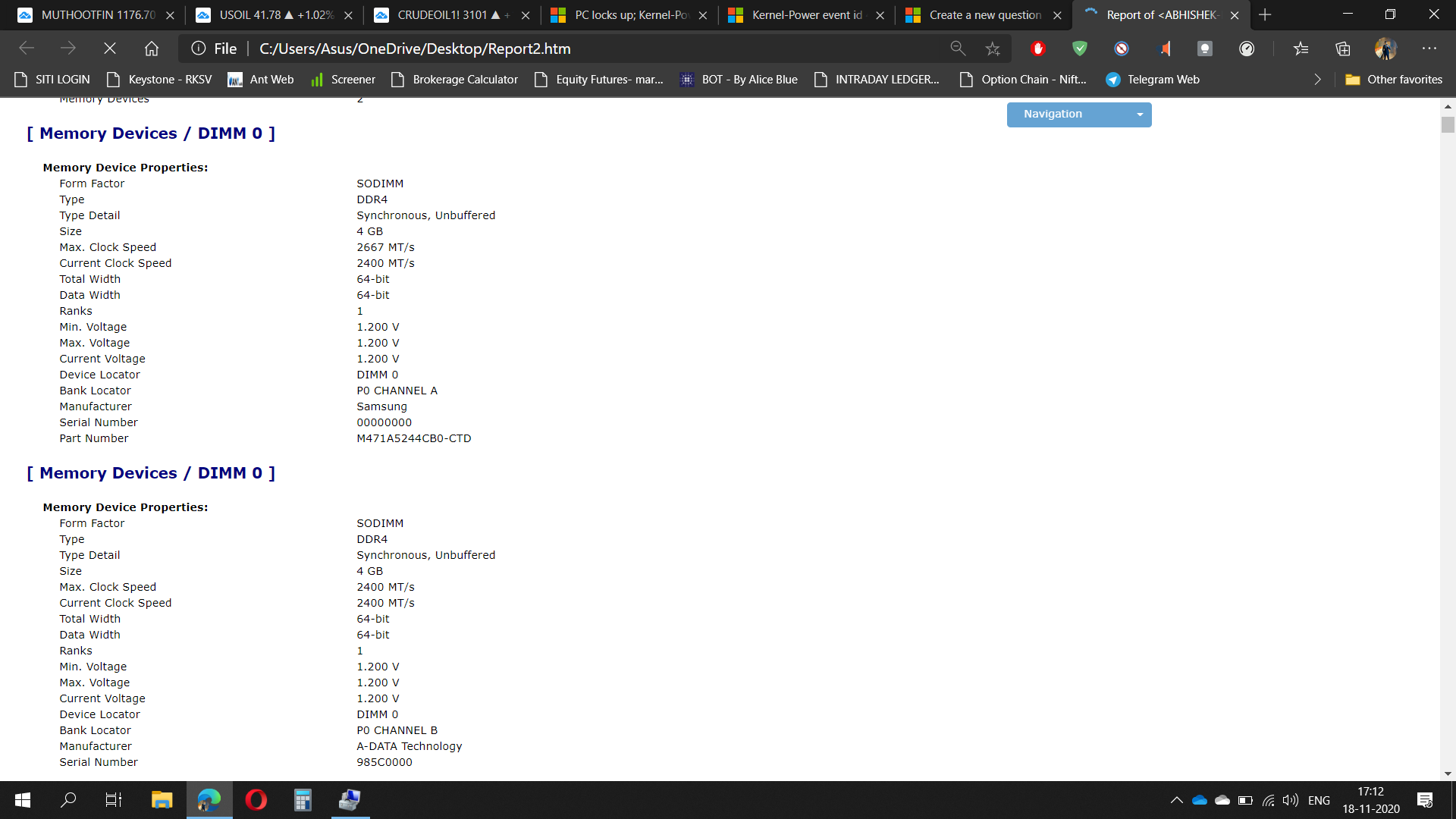Close the Report of ABHISHEK tab
1456x819 pixels.
pos(1235,15)
